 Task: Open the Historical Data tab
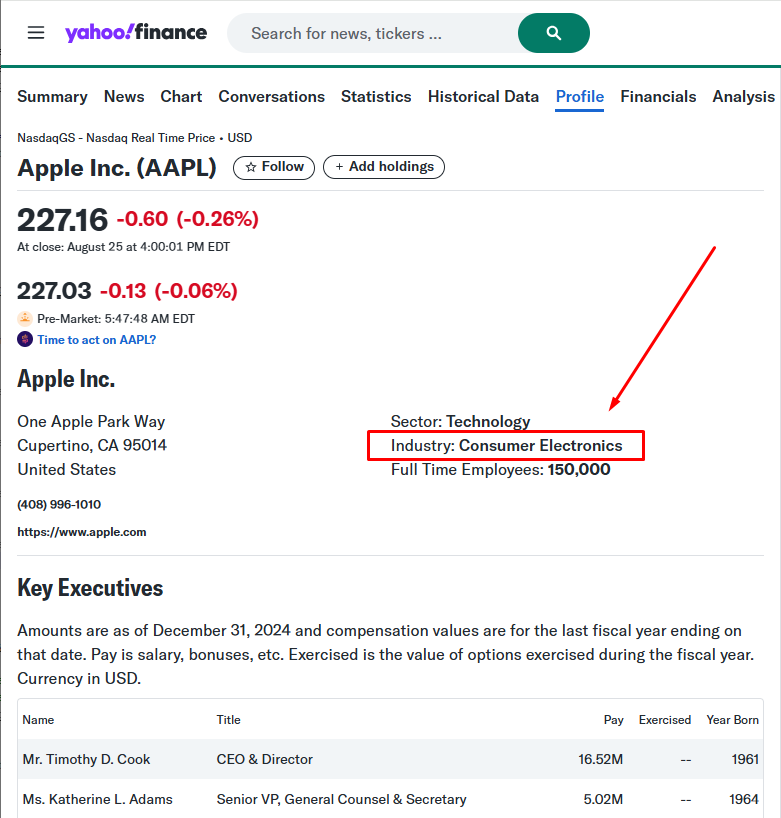coord(483,97)
